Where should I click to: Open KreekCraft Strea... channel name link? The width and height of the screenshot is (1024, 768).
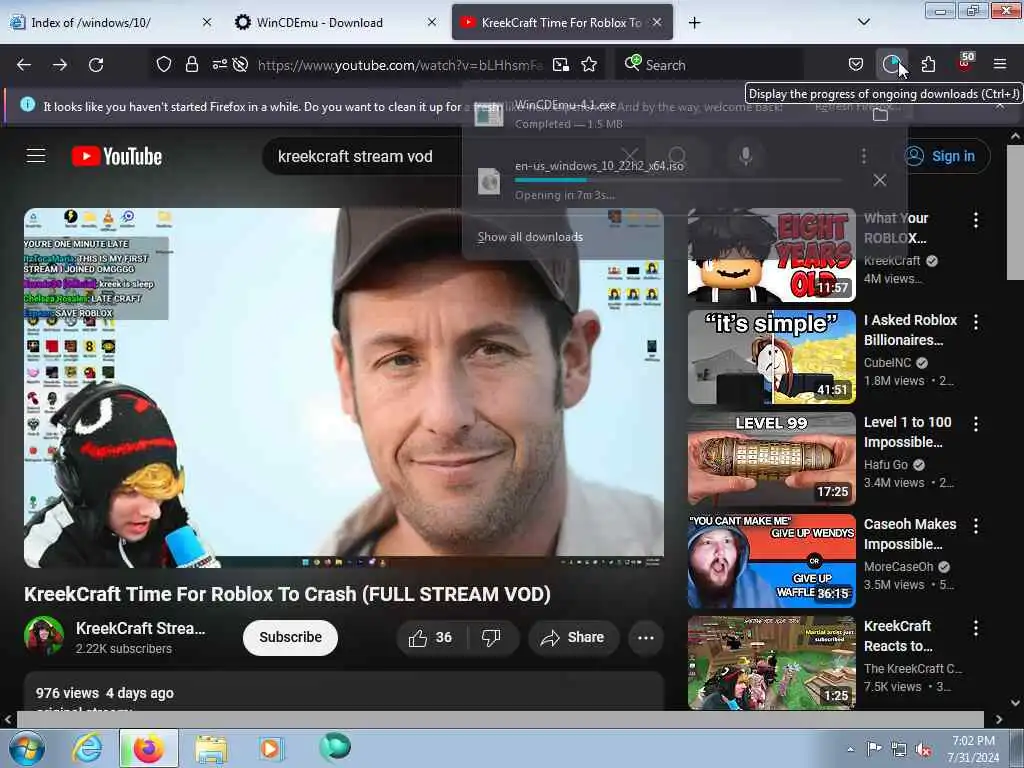[140, 628]
